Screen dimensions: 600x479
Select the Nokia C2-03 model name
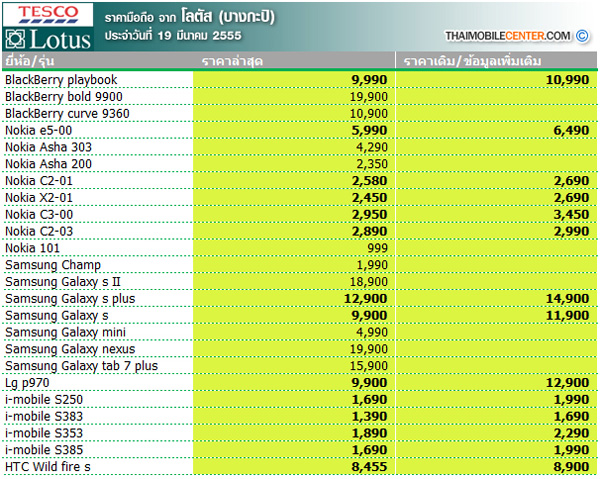[x=39, y=231]
